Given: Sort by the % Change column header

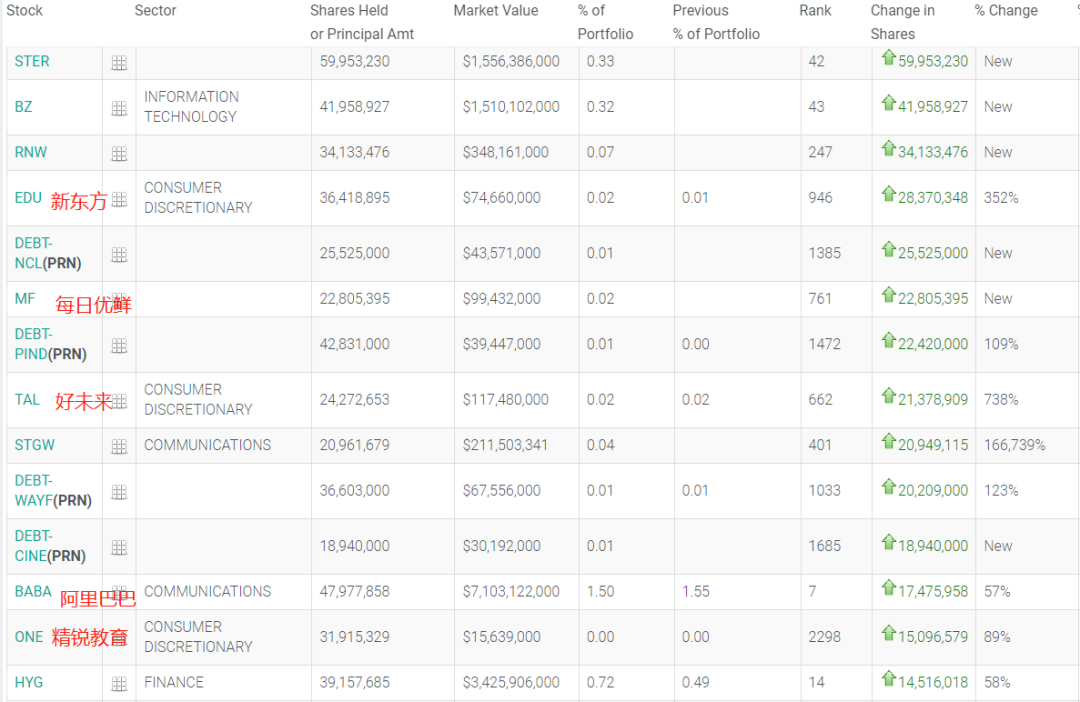Looking at the screenshot, I should pyautogui.click(x=1006, y=11).
